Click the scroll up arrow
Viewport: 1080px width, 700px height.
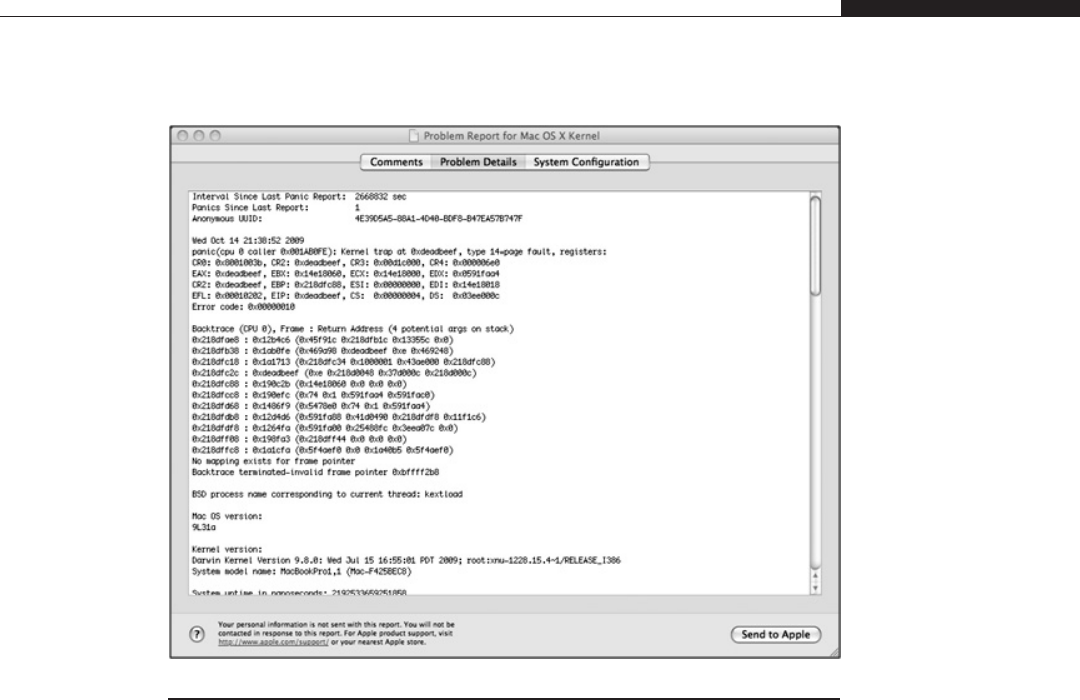tap(816, 575)
